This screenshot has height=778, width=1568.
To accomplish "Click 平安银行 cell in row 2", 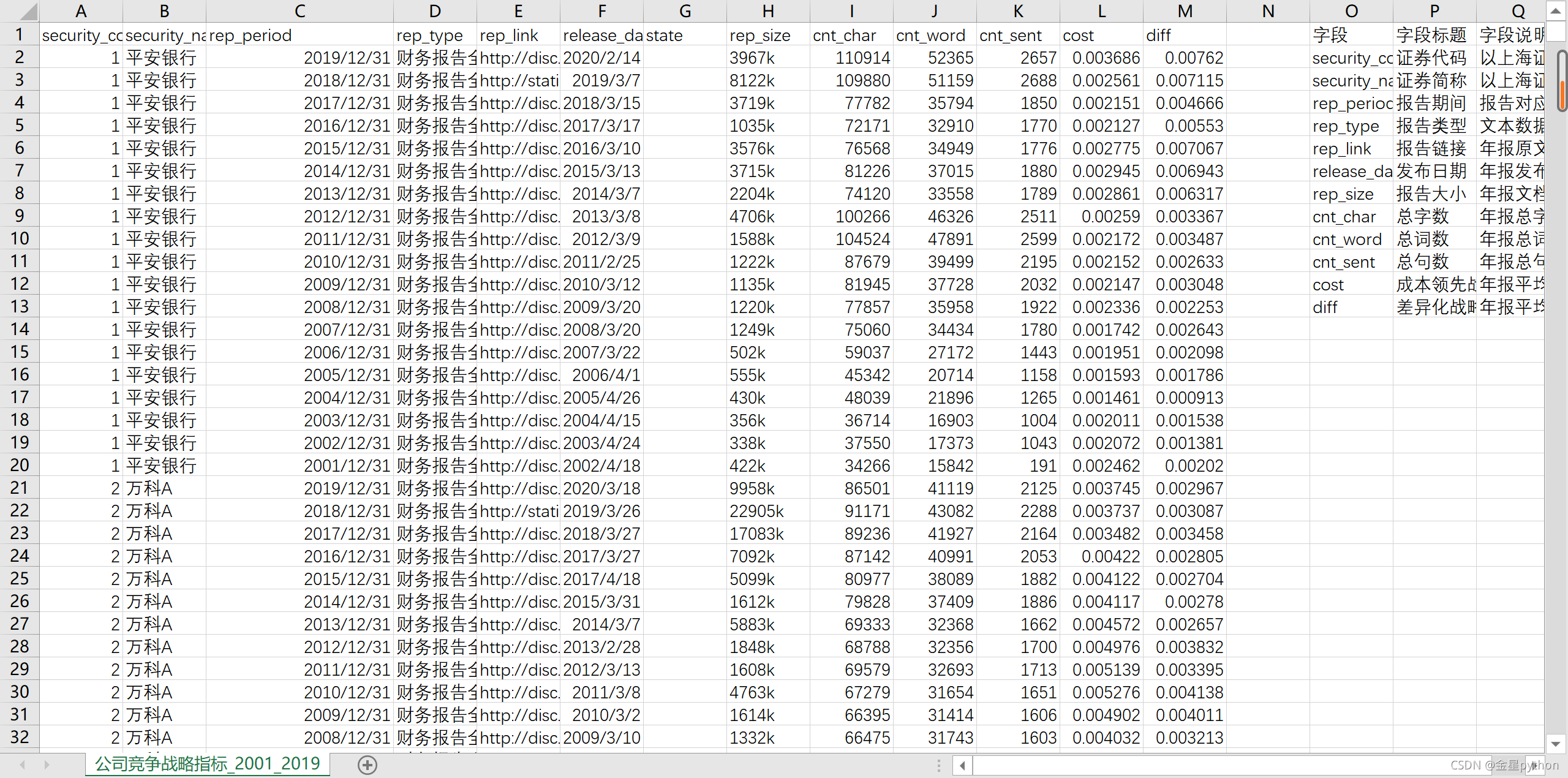I will point(164,58).
